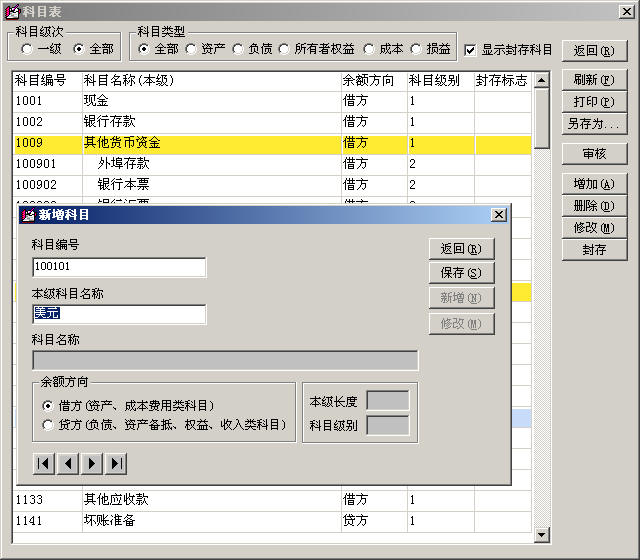Viewport: 640px width, 560px height.
Task: Go to first record navigation arrow
Action: tap(44, 463)
